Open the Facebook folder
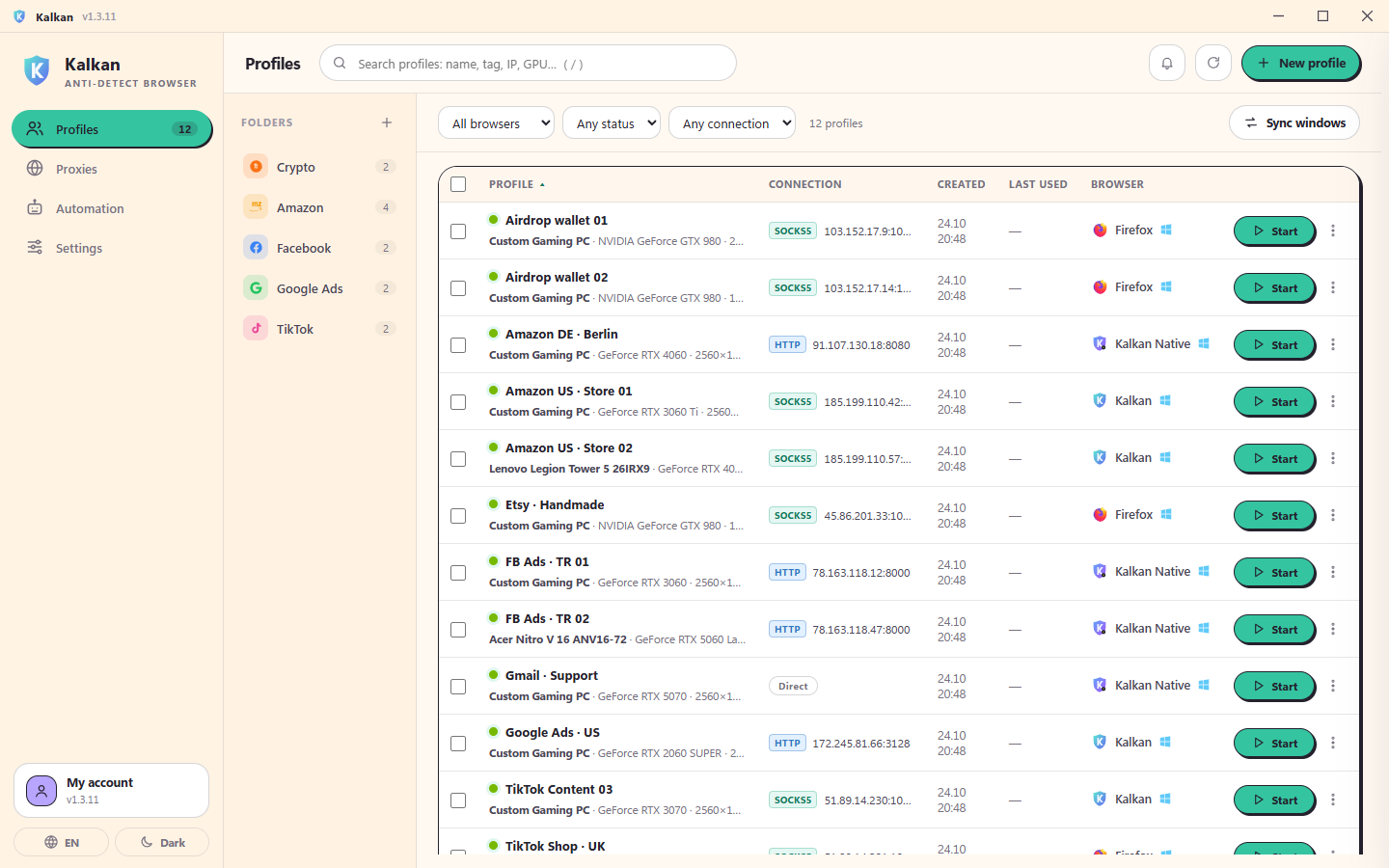This screenshot has width=1389, height=868. coord(319,248)
